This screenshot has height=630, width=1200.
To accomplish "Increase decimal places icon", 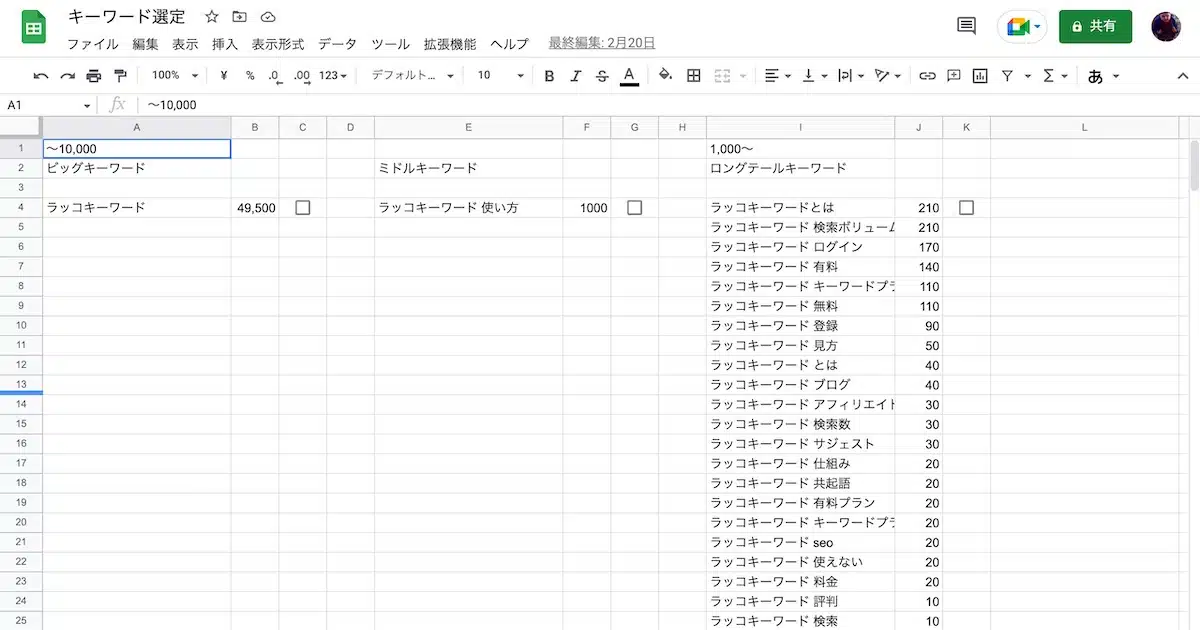I will click(x=301, y=76).
